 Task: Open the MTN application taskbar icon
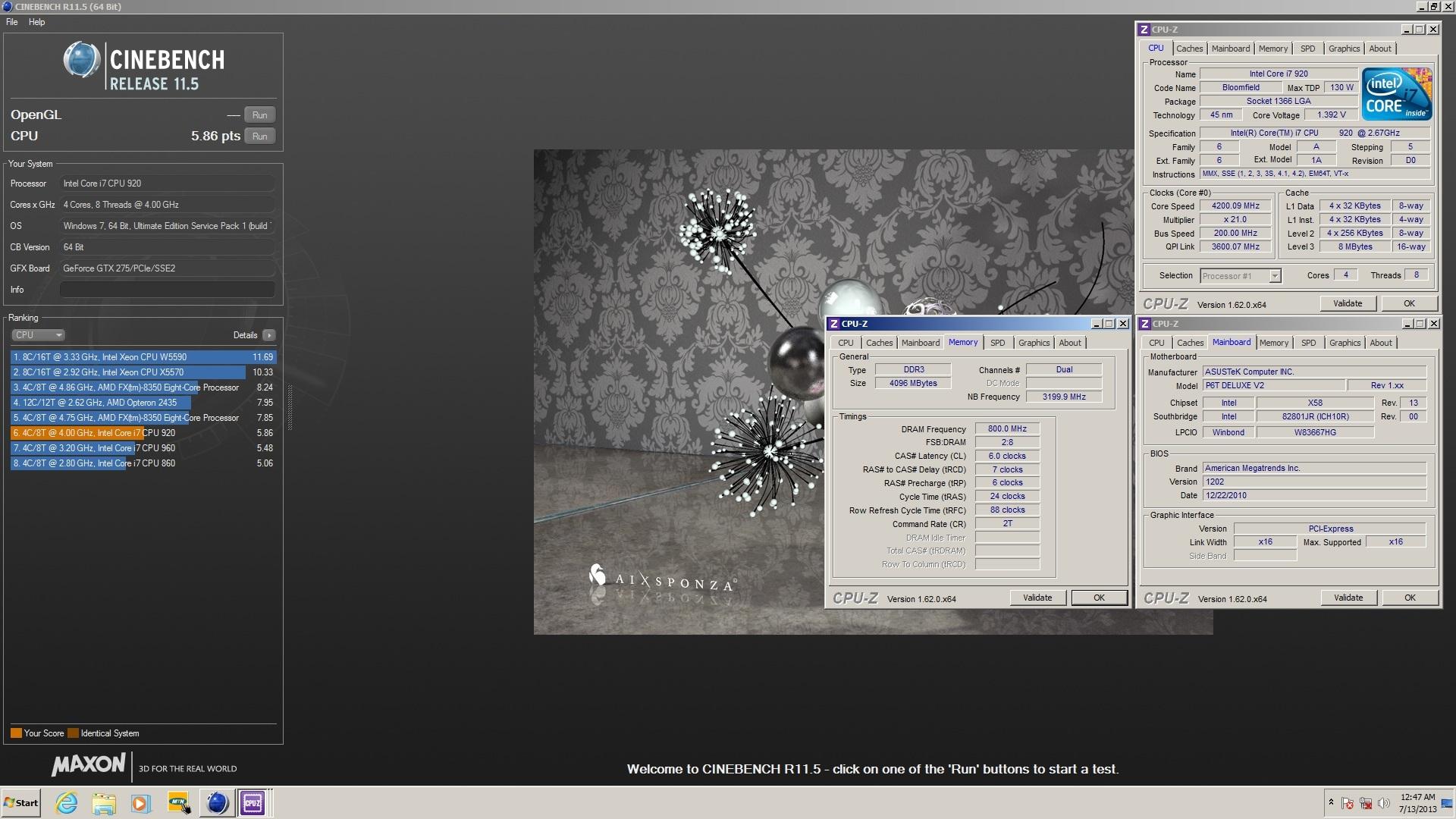[x=179, y=803]
